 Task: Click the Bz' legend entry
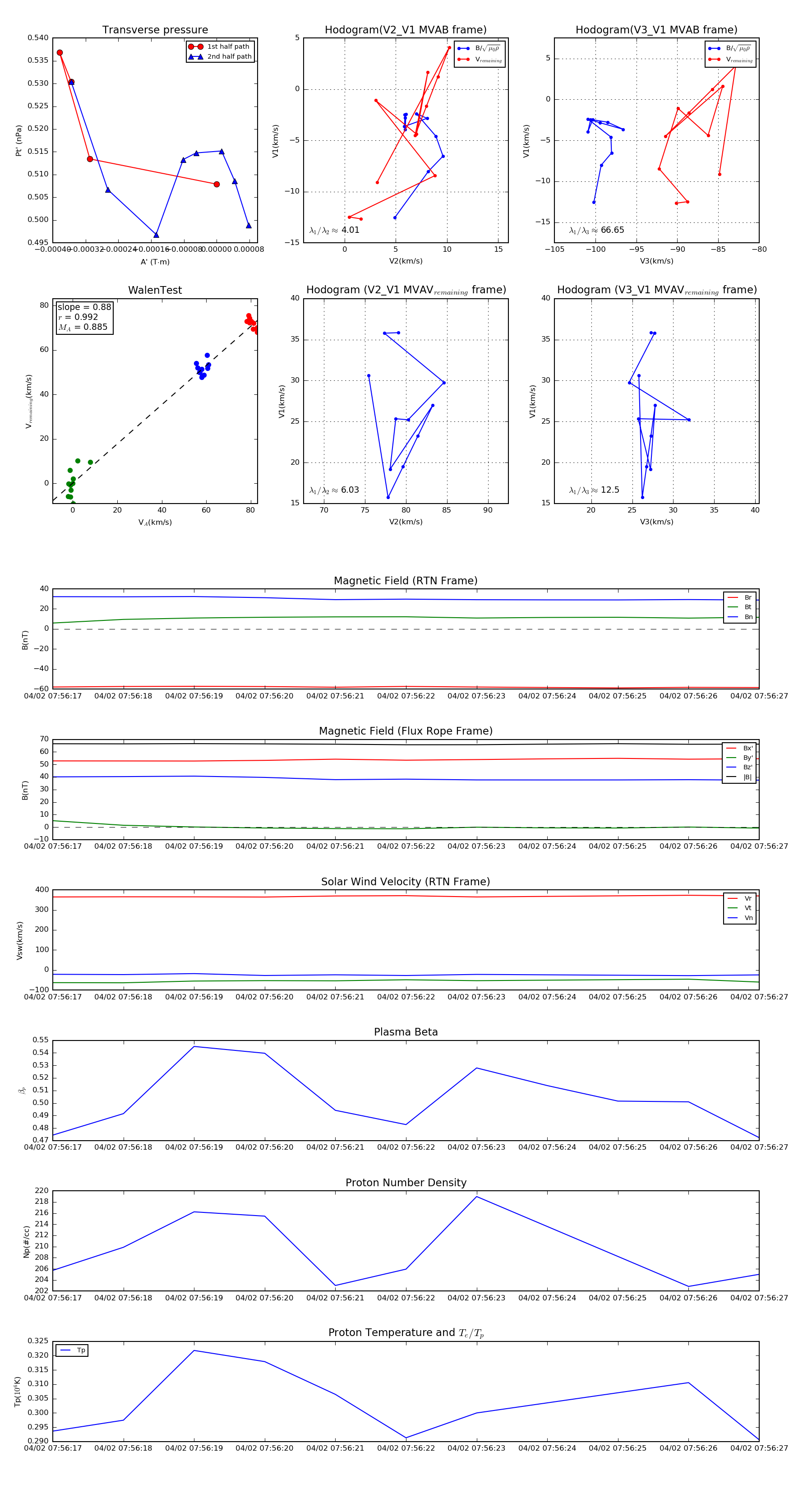(739, 767)
